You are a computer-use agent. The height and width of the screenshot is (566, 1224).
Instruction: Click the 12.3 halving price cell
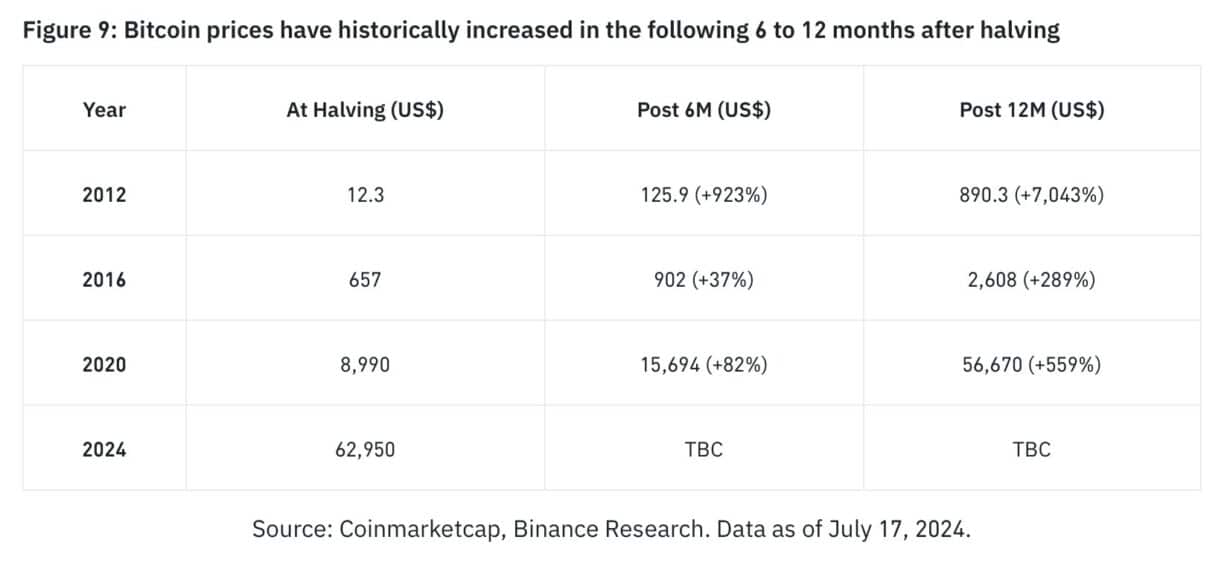tap(365, 195)
